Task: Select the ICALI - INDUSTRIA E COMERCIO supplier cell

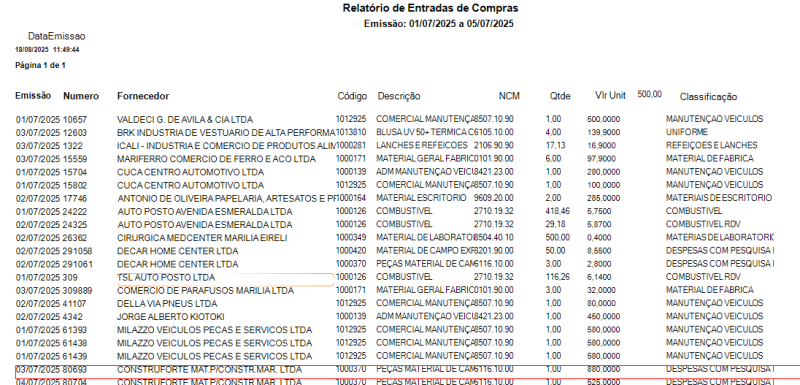Action: point(226,146)
